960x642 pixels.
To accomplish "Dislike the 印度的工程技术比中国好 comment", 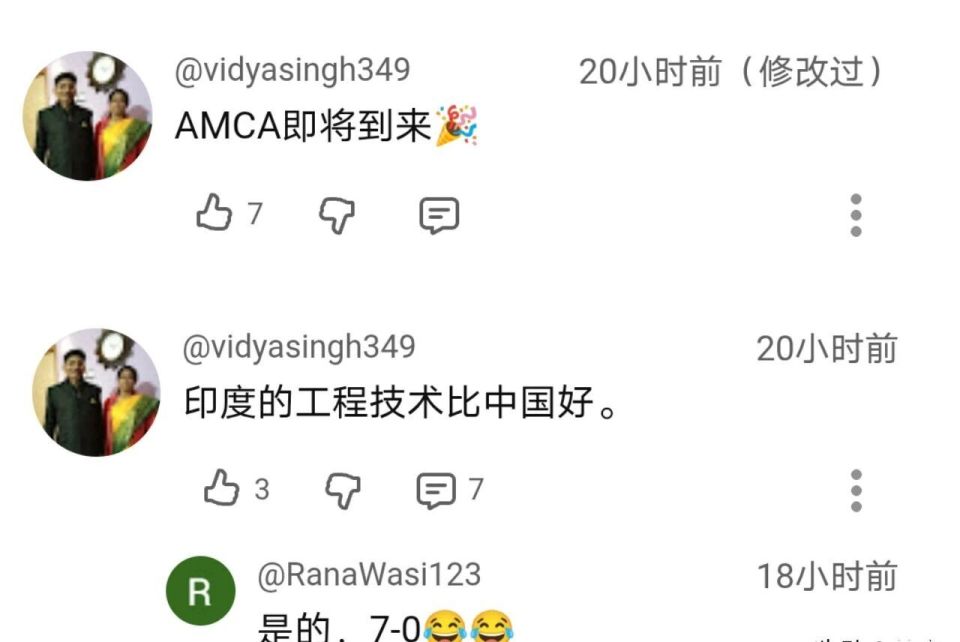I will pyautogui.click(x=343, y=490).
